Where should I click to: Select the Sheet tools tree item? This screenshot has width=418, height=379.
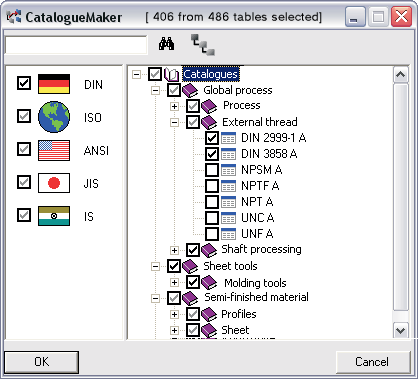[230, 266]
